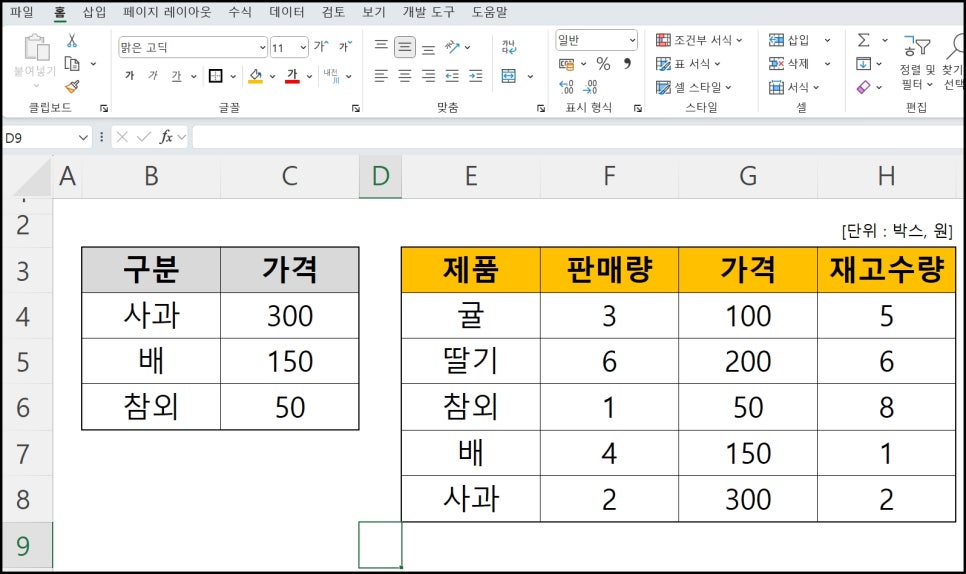Switch to the 페이지 레이아웃 tab
The height and width of the screenshot is (574, 966).
pos(167,12)
